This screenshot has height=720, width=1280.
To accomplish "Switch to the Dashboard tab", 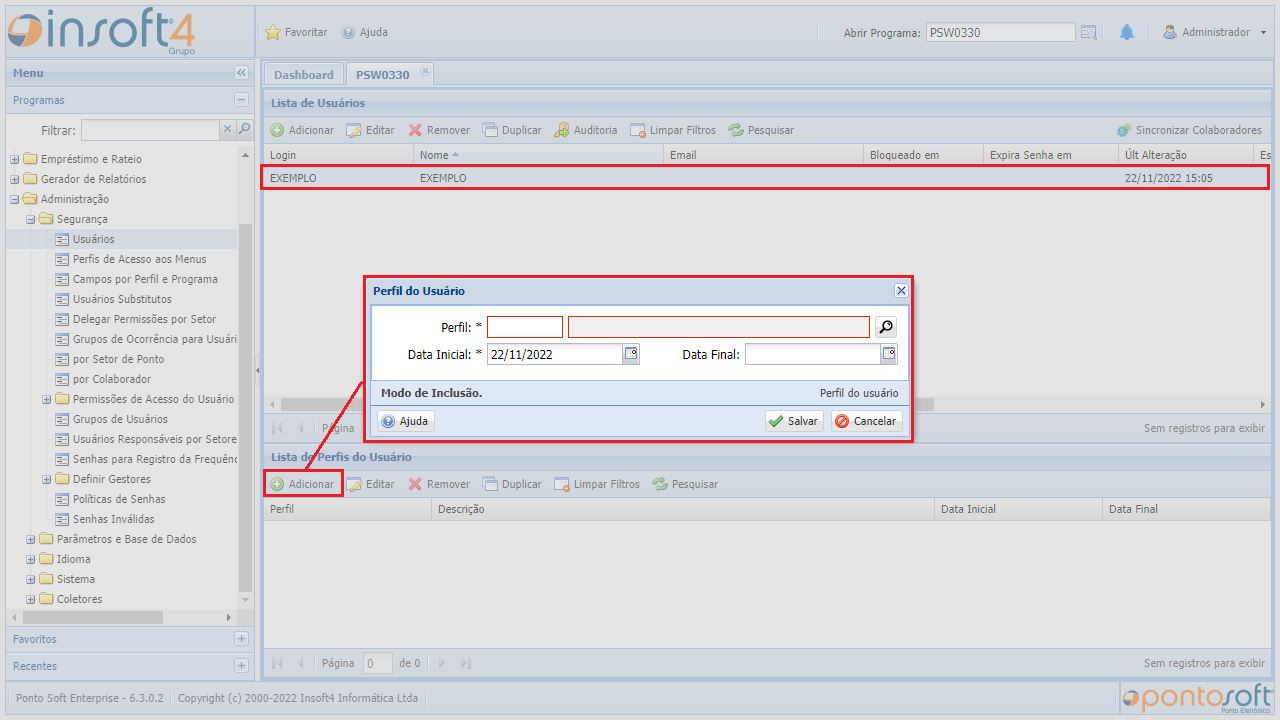I will 303,75.
